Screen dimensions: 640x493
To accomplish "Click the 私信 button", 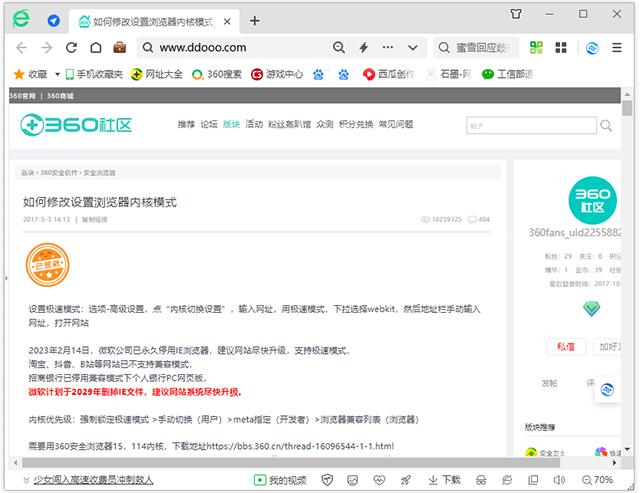I will click(x=565, y=346).
